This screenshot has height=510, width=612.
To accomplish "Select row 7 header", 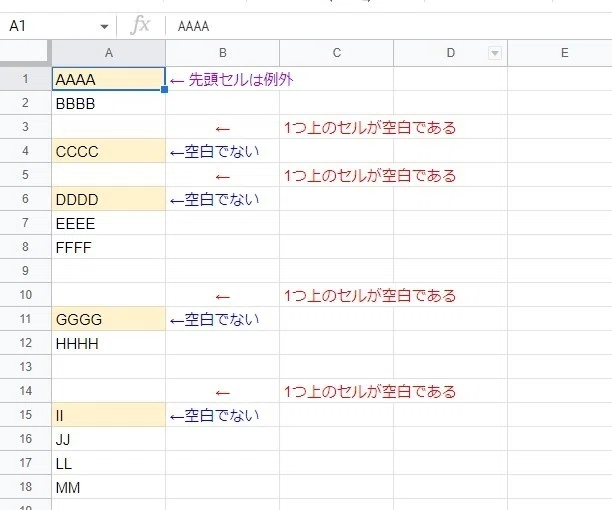I will (x=25, y=223).
